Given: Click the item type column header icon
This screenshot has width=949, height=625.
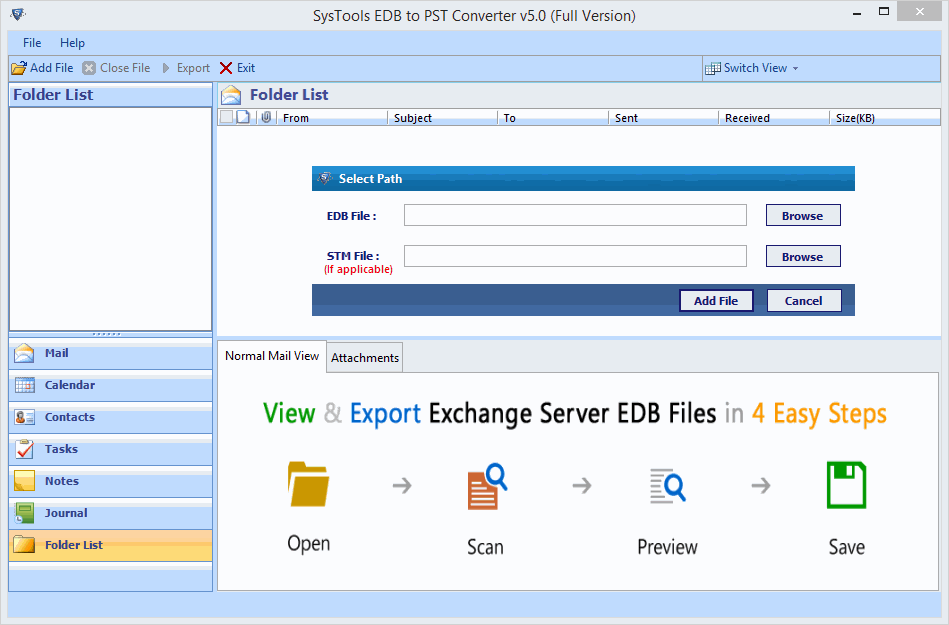Looking at the screenshot, I should click(243, 117).
